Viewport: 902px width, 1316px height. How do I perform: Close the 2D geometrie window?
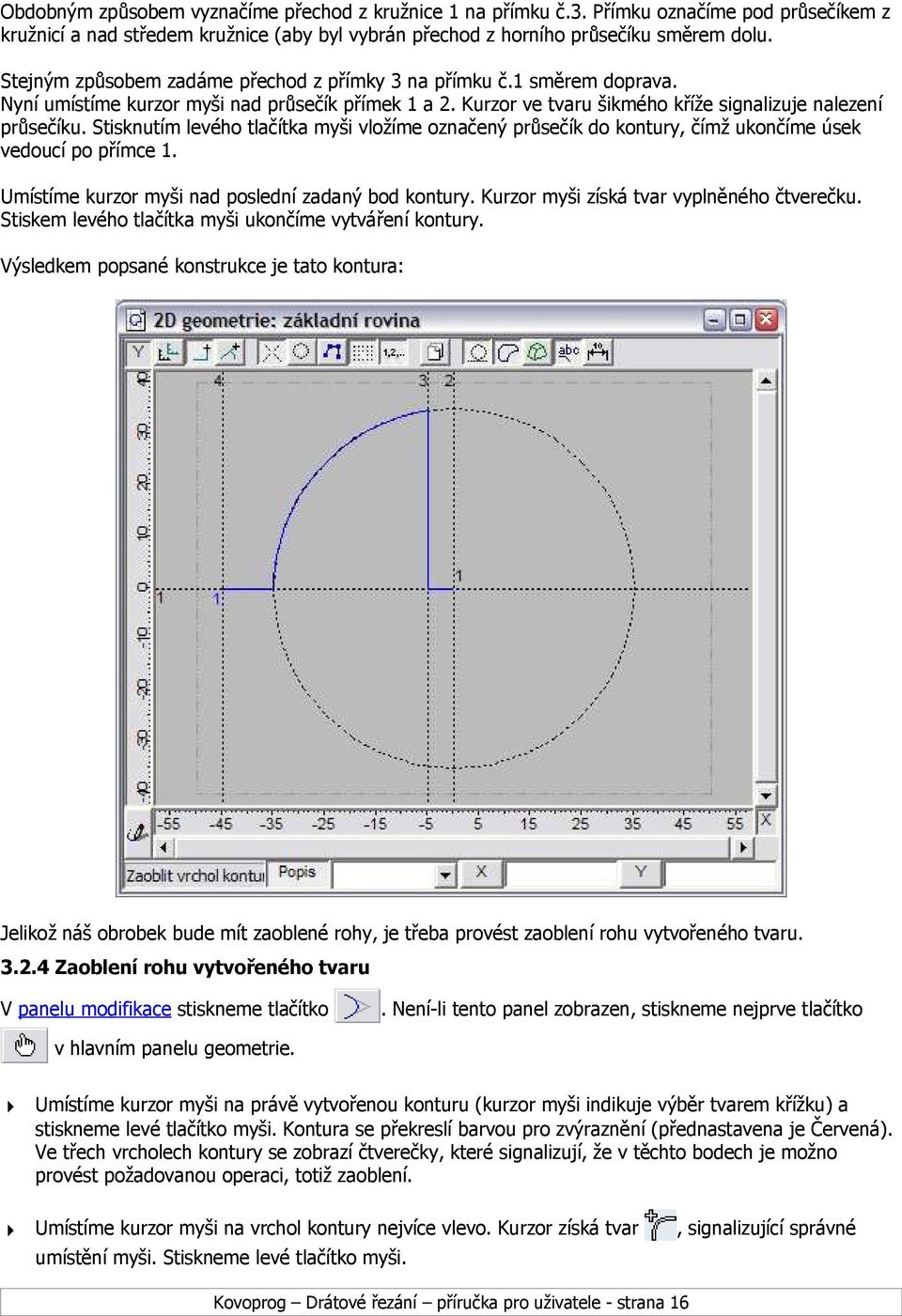point(767,319)
